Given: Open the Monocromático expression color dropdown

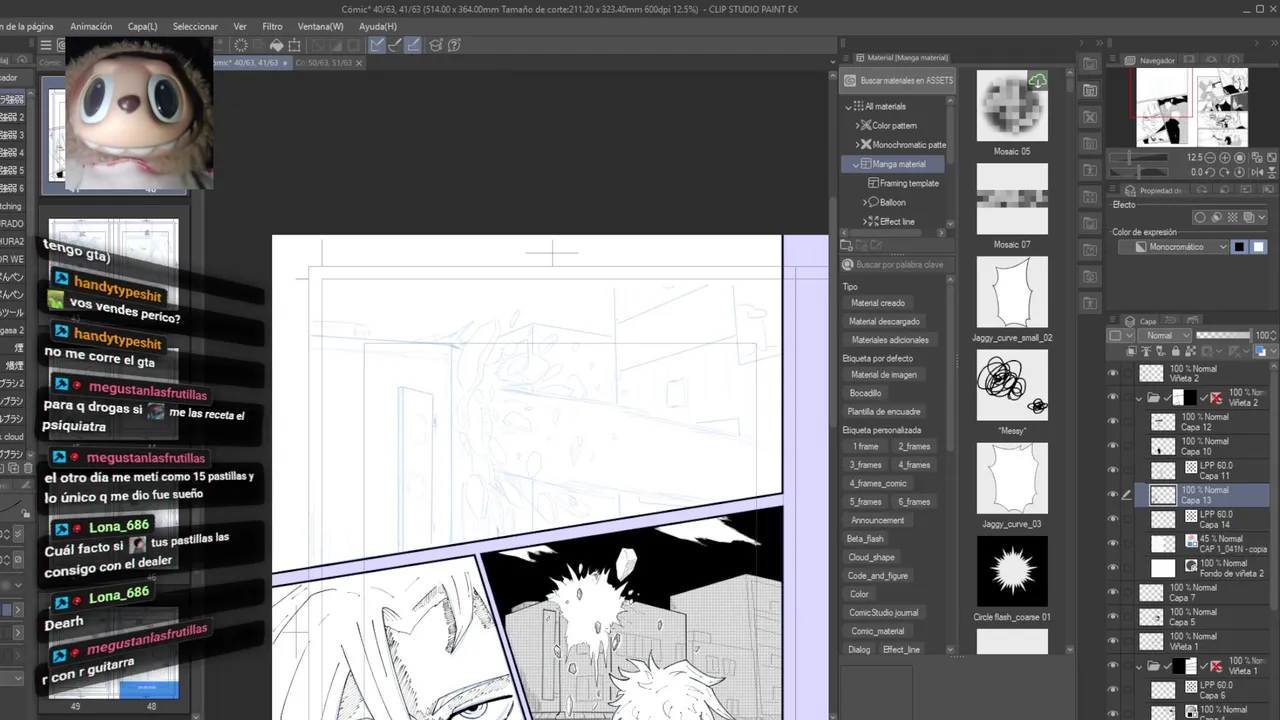Looking at the screenshot, I should point(1173,247).
